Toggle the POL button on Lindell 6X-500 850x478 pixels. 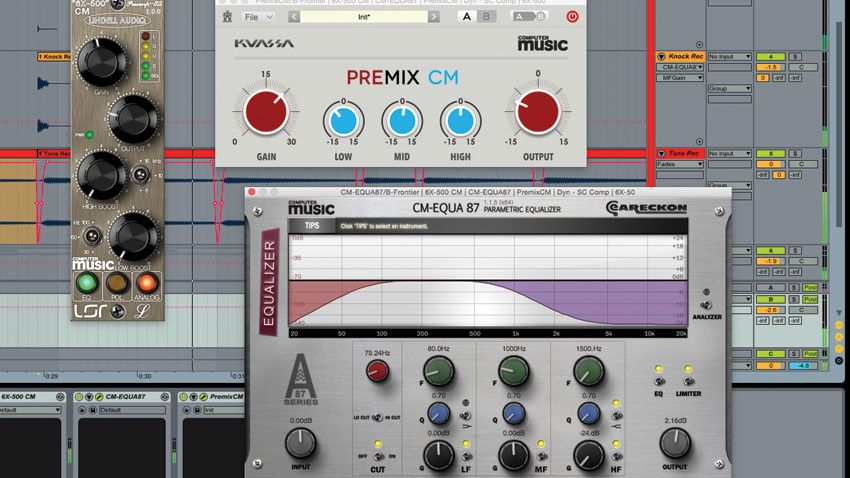[117, 282]
